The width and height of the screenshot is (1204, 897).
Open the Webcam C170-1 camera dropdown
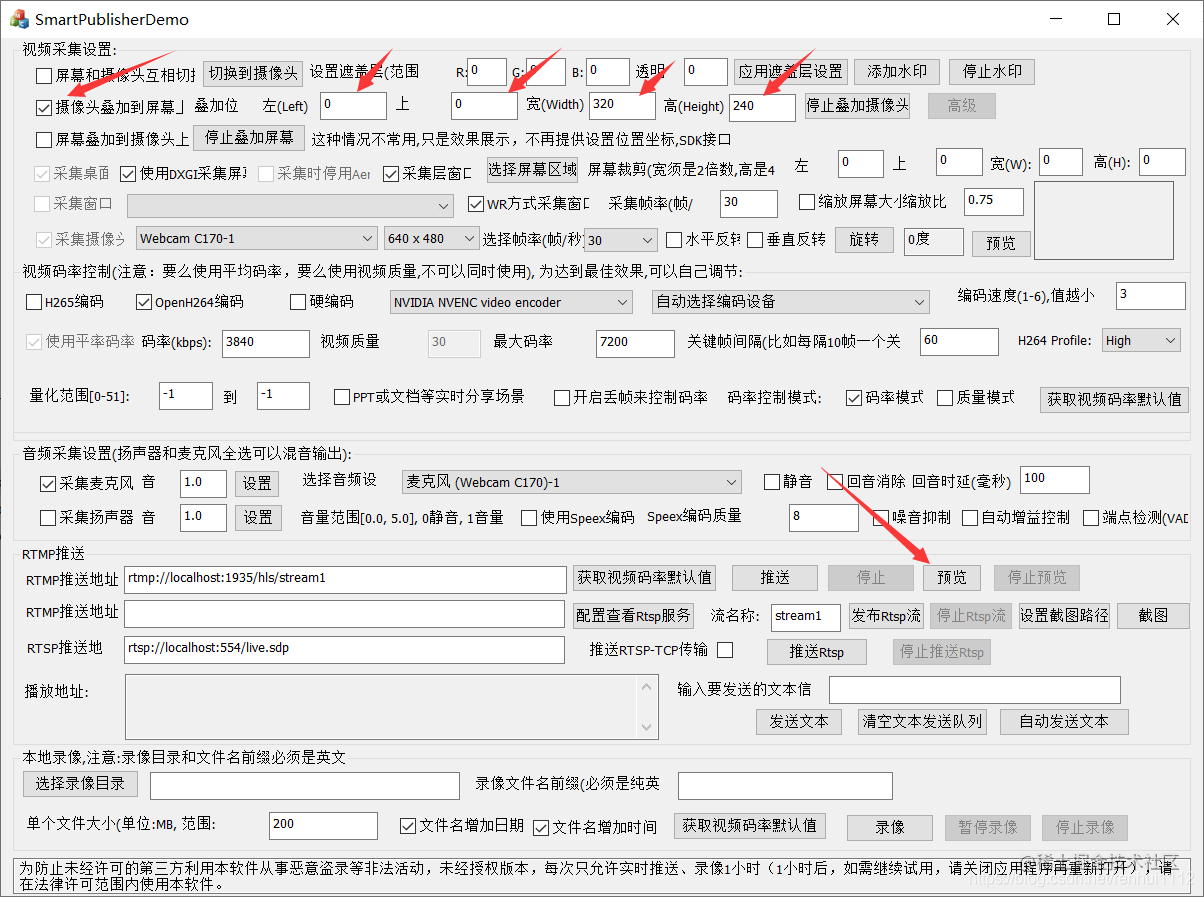(255, 239)
